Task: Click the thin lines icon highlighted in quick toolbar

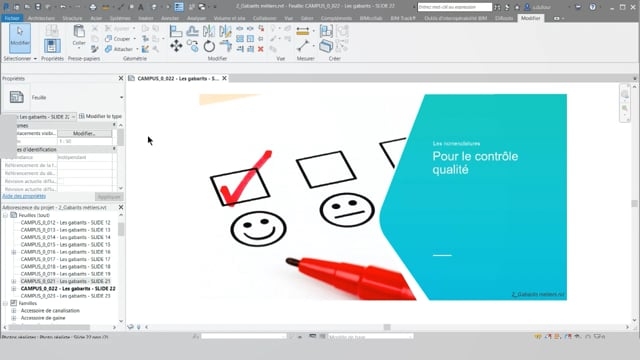Action: [179, 7]
